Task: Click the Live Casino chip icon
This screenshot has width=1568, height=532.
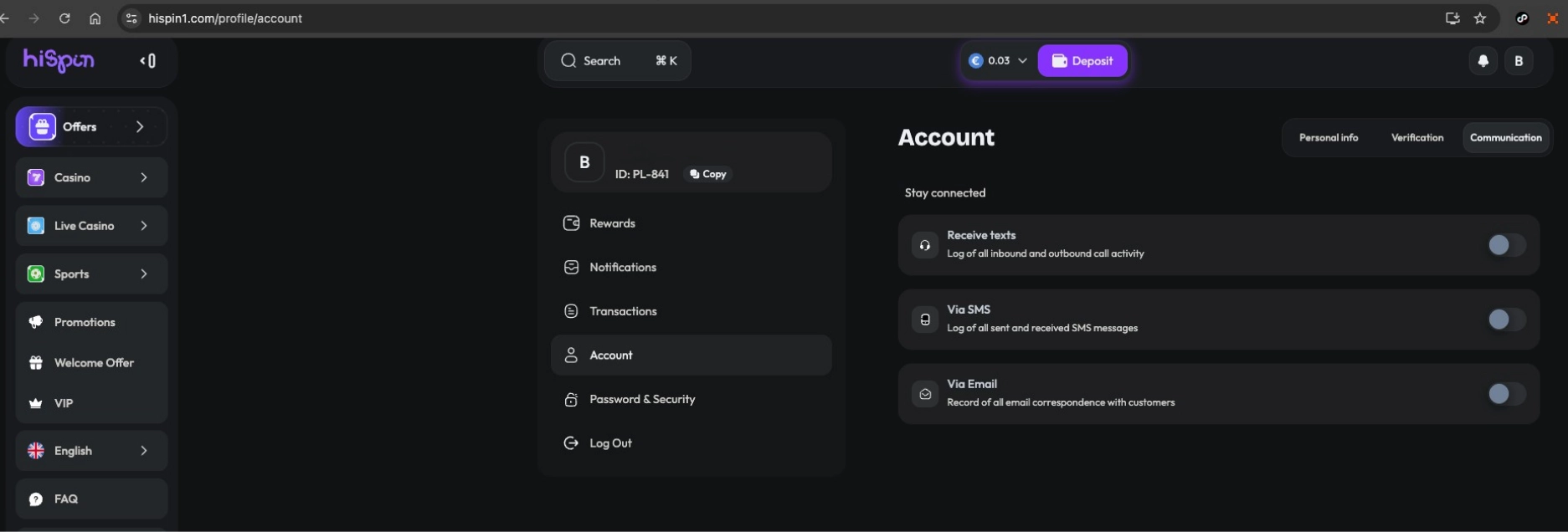Action: click(x=36, y=226)
